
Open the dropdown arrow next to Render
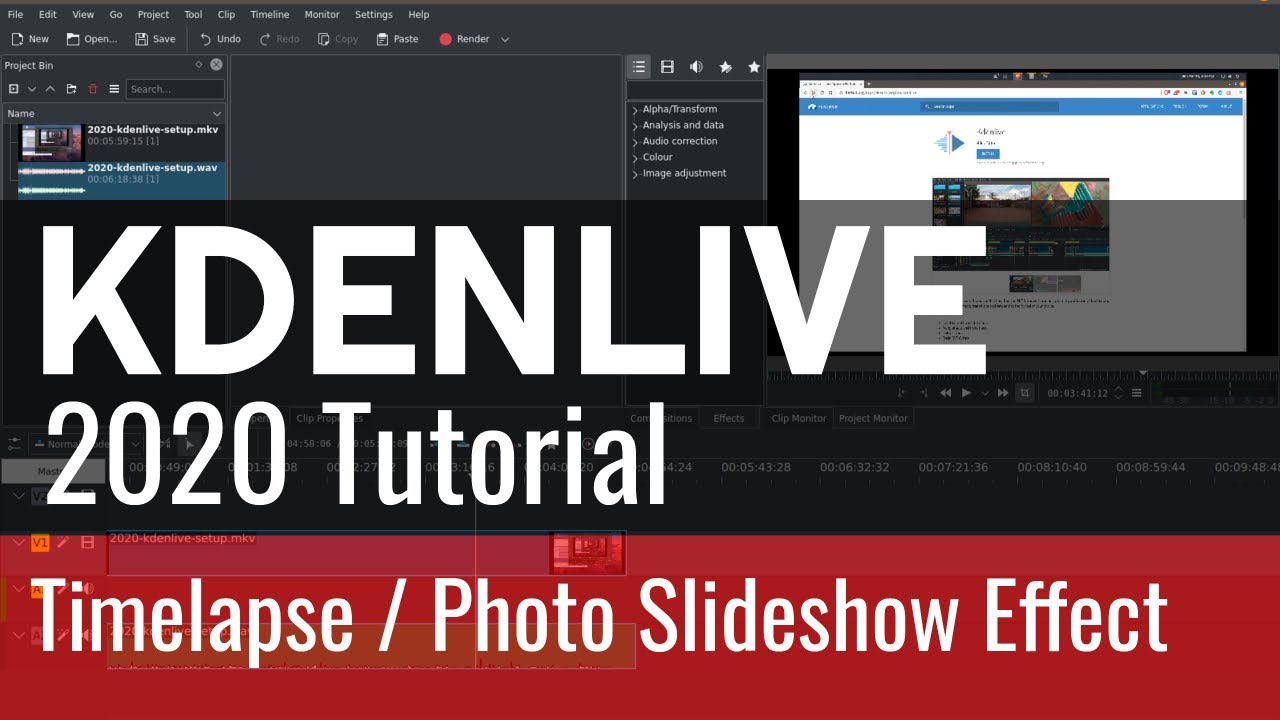point(505,40)
